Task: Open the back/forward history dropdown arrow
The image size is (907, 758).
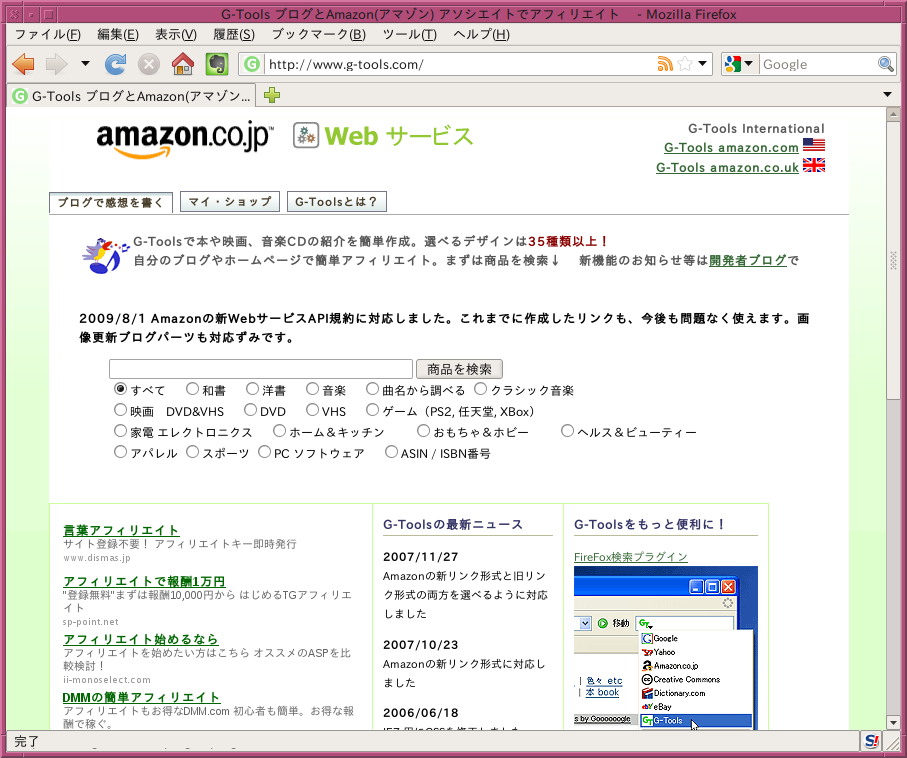Action: 85,64
